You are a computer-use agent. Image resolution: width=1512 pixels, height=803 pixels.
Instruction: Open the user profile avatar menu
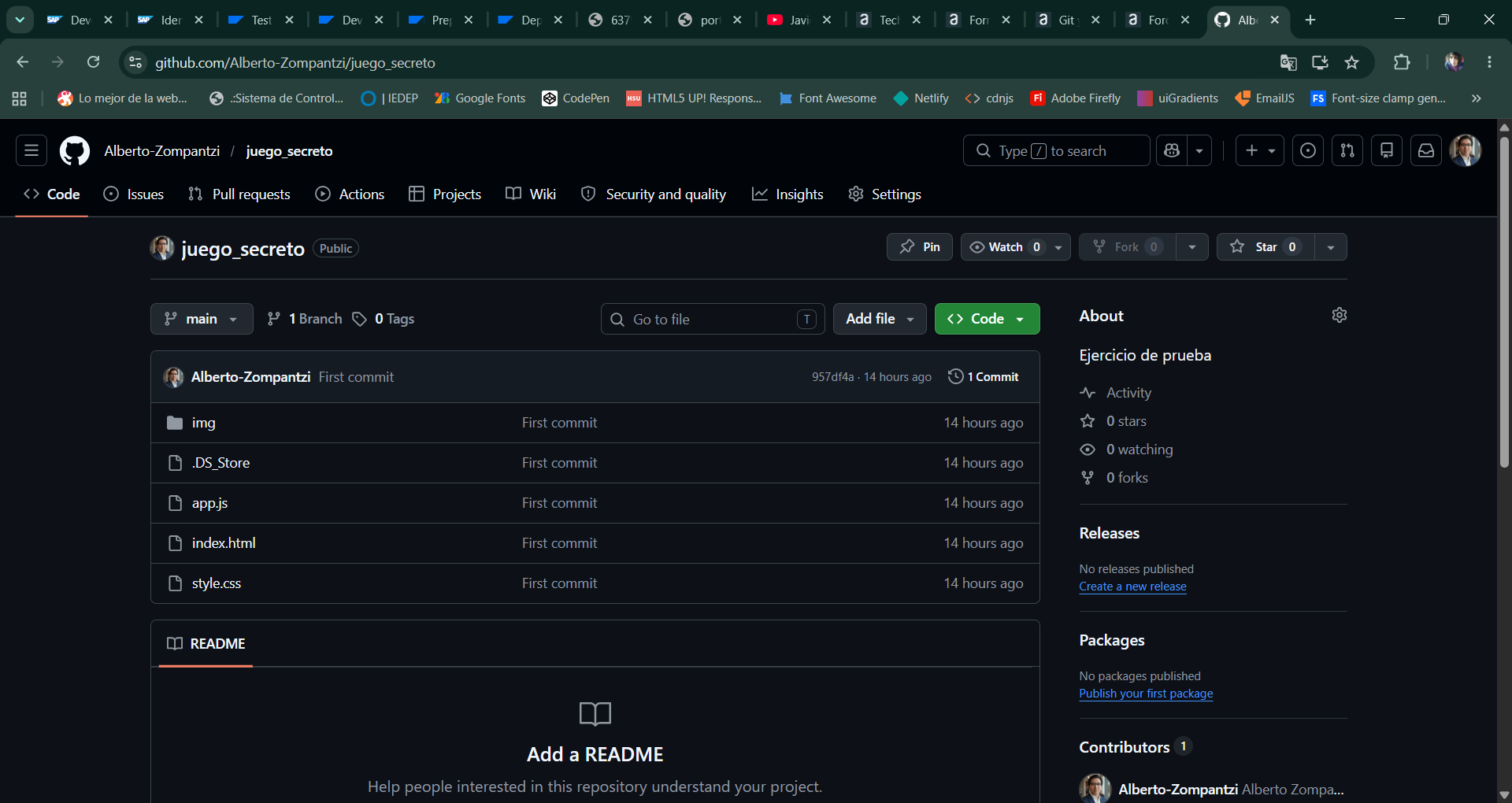point(1466,150)
